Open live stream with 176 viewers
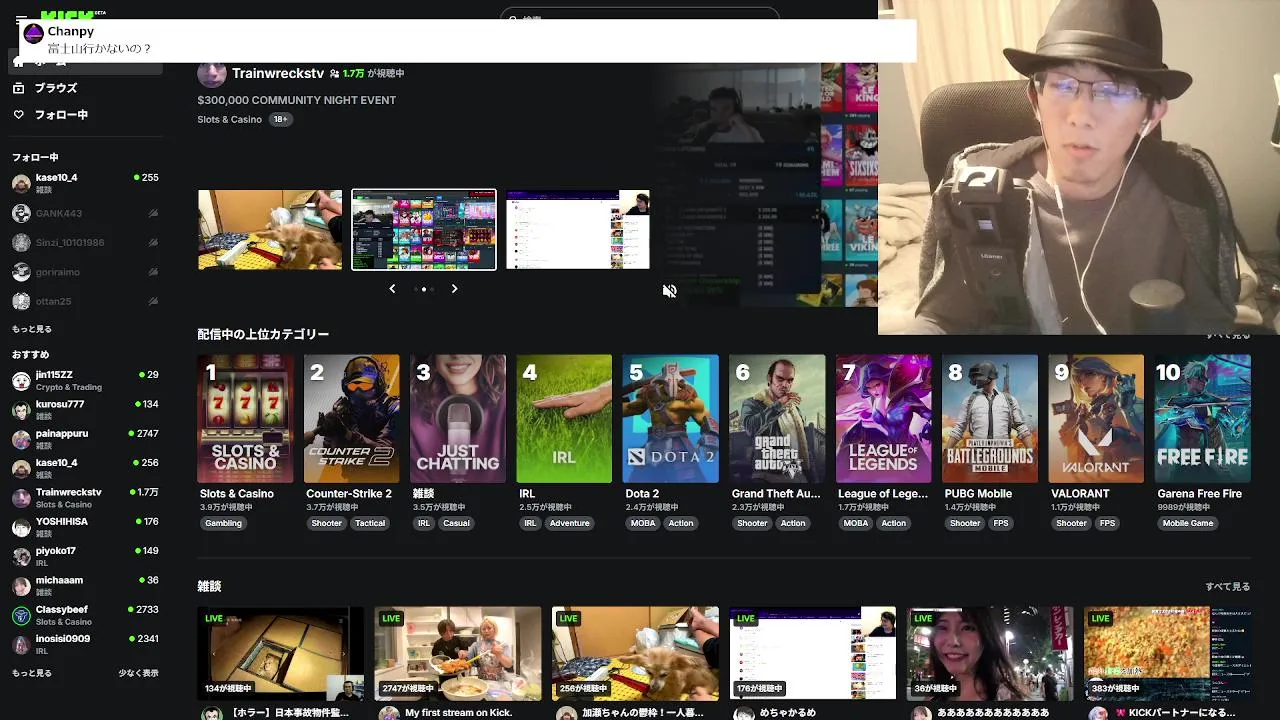Viewport: 1280px width, 720px height. coord(813,653)
